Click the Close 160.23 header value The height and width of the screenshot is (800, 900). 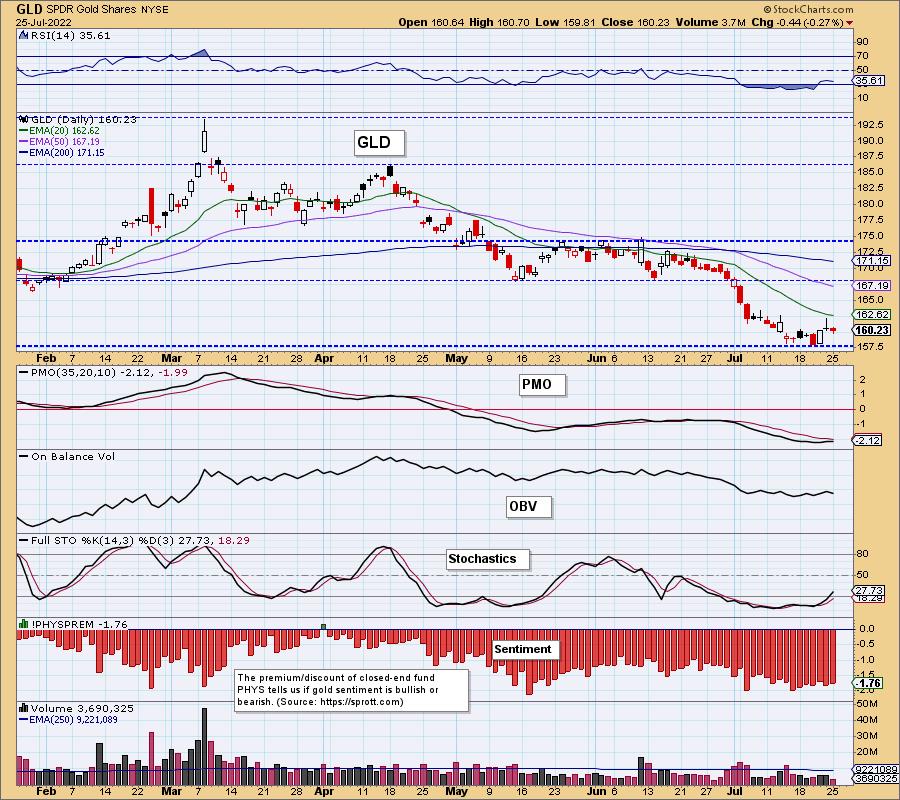[x=635, y=22]
